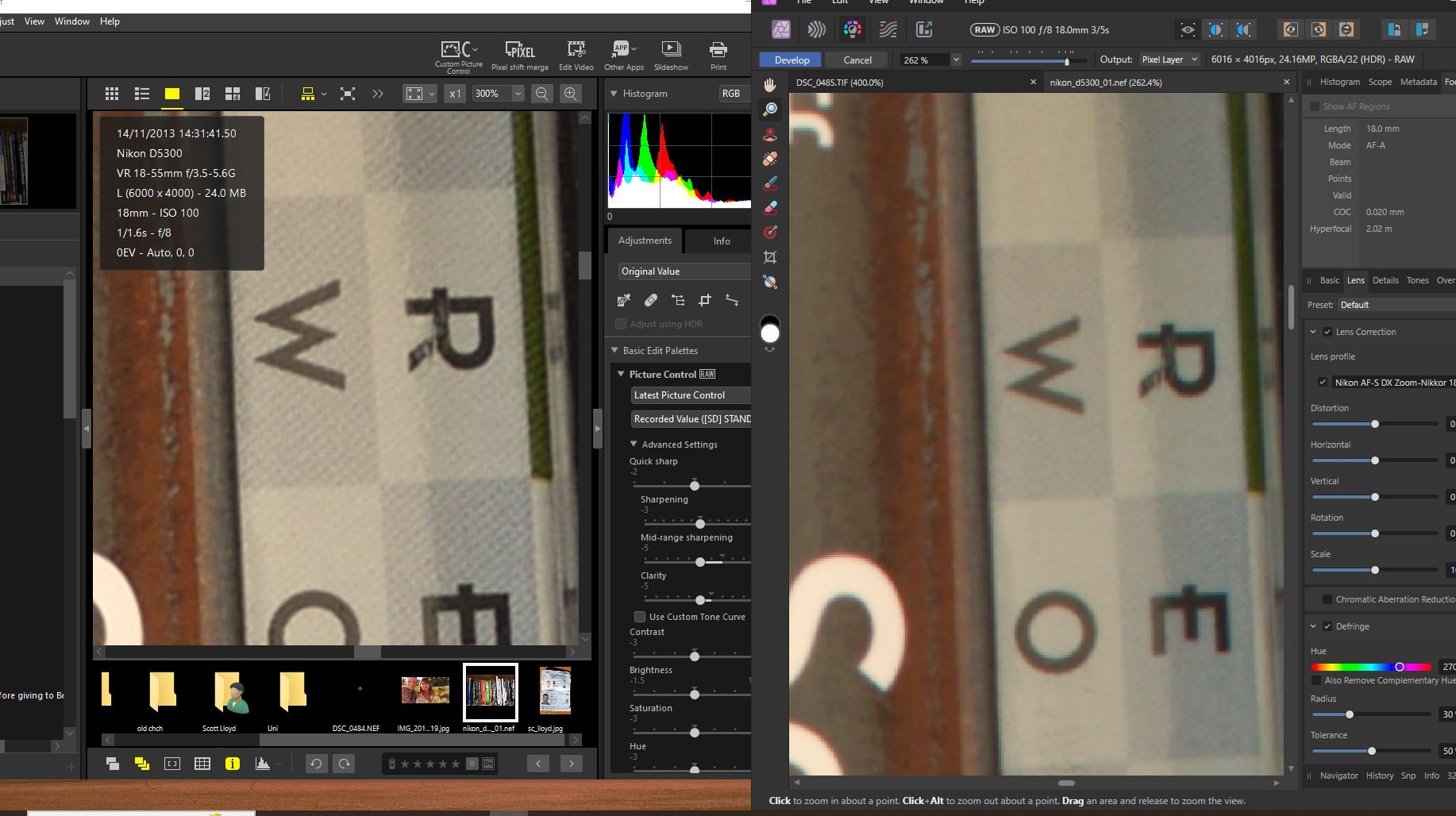Enable Use Custom Tone Curve
This screenshot has width=1456, height=816.
pyautogui.click(x=640, y=617)
